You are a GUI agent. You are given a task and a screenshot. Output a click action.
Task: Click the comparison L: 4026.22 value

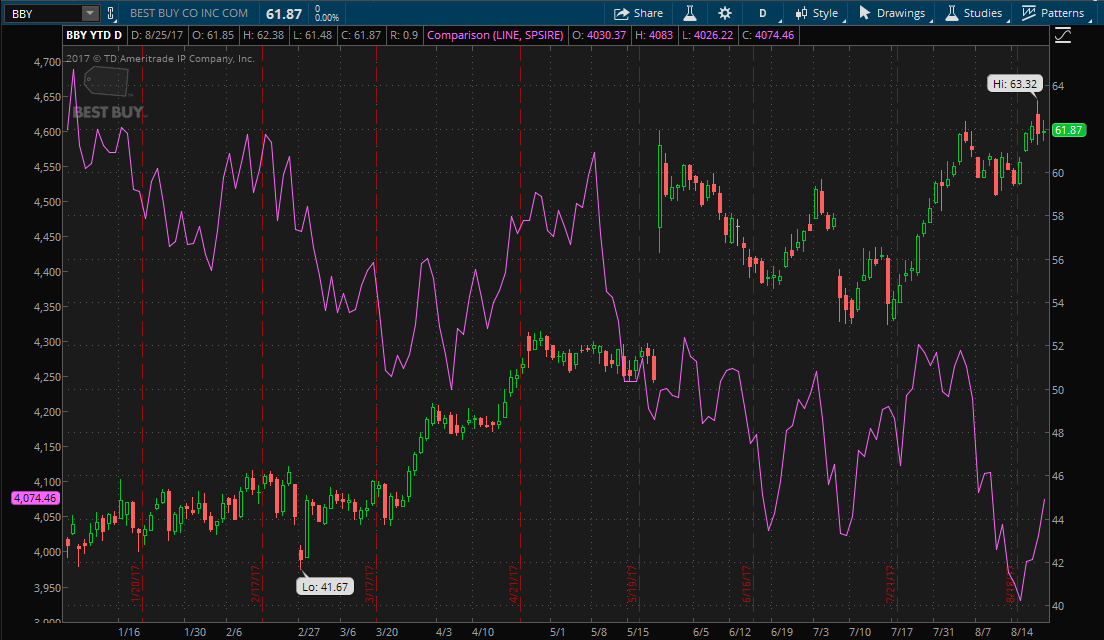pyautogui.click(x=707, y=35)
